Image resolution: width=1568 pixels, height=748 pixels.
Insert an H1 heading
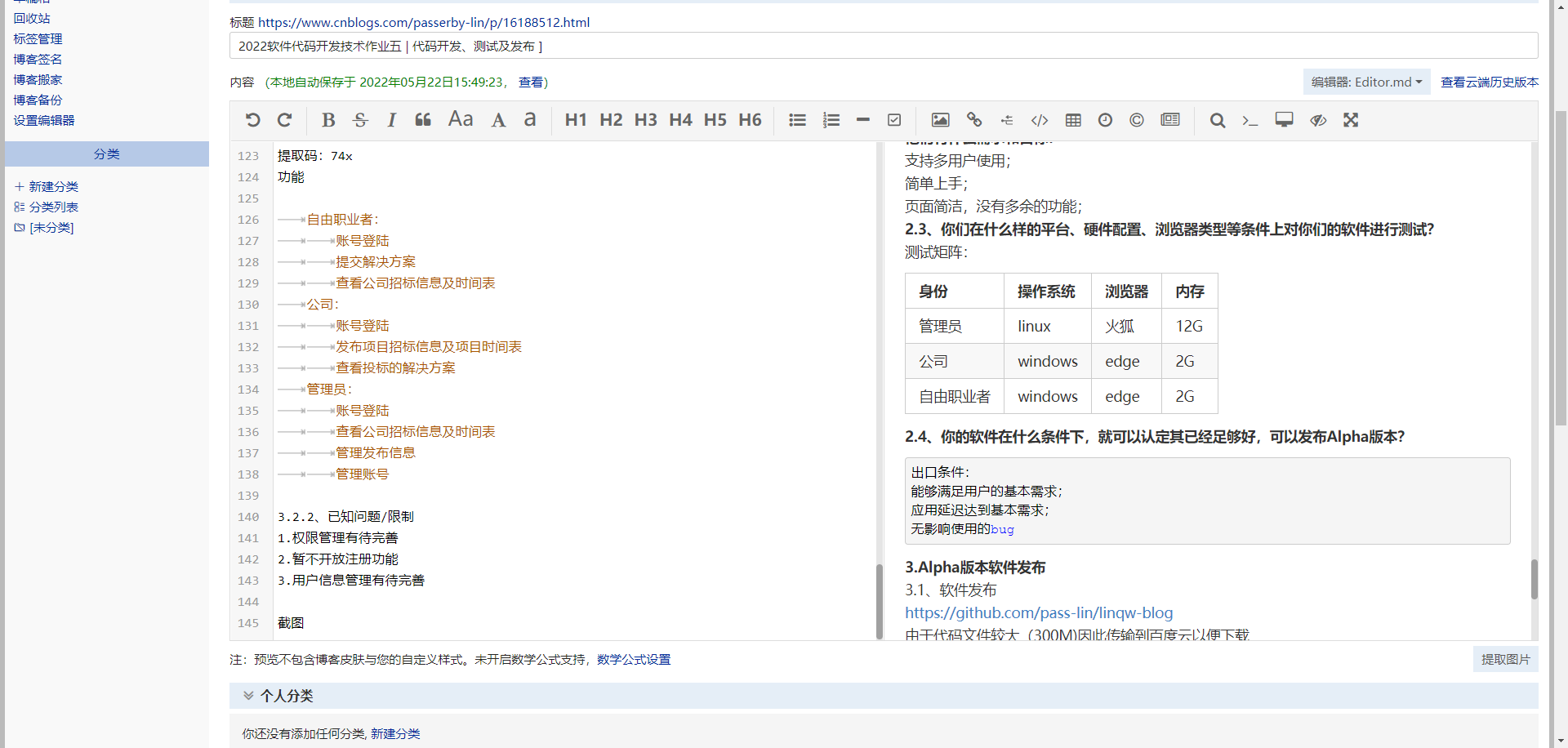point(576,120)
